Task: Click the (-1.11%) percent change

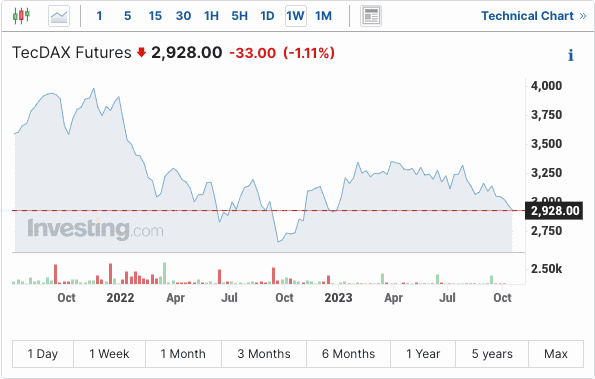Action: [309, 53]
